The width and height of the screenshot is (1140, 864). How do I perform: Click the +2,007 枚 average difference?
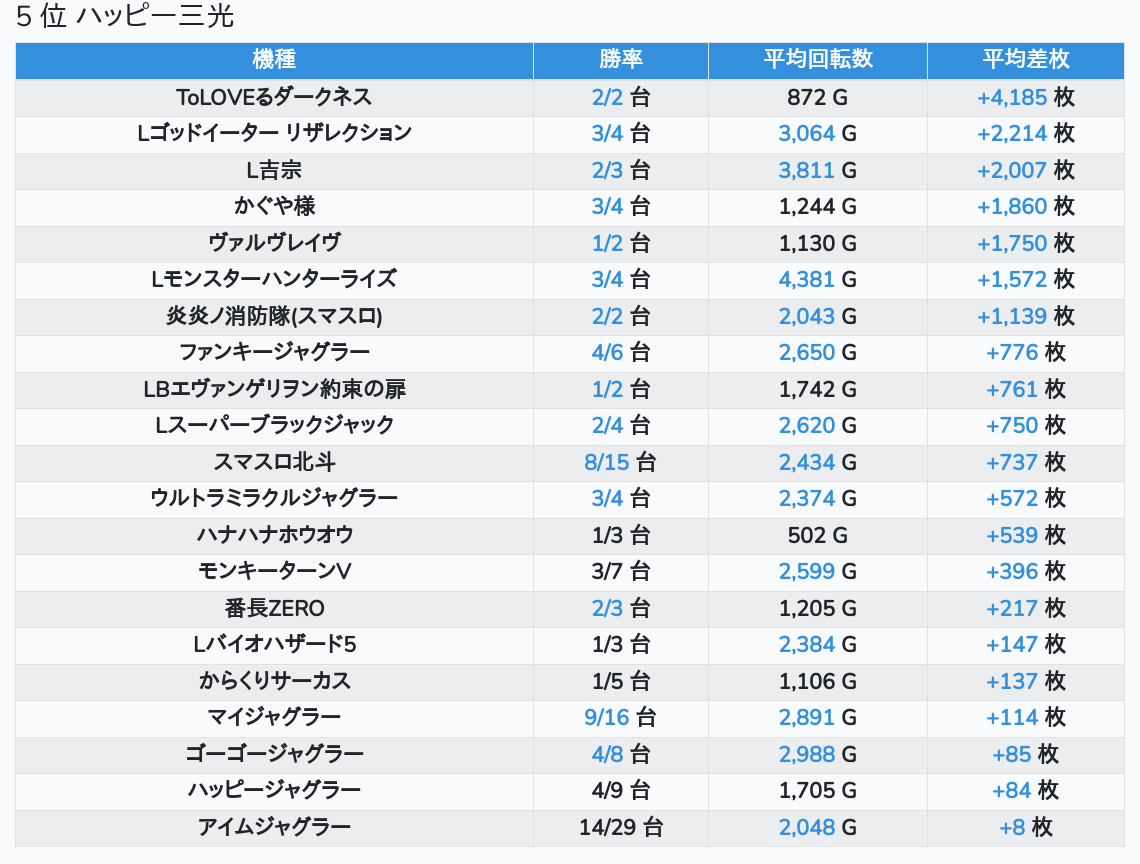pos(1026,170)
